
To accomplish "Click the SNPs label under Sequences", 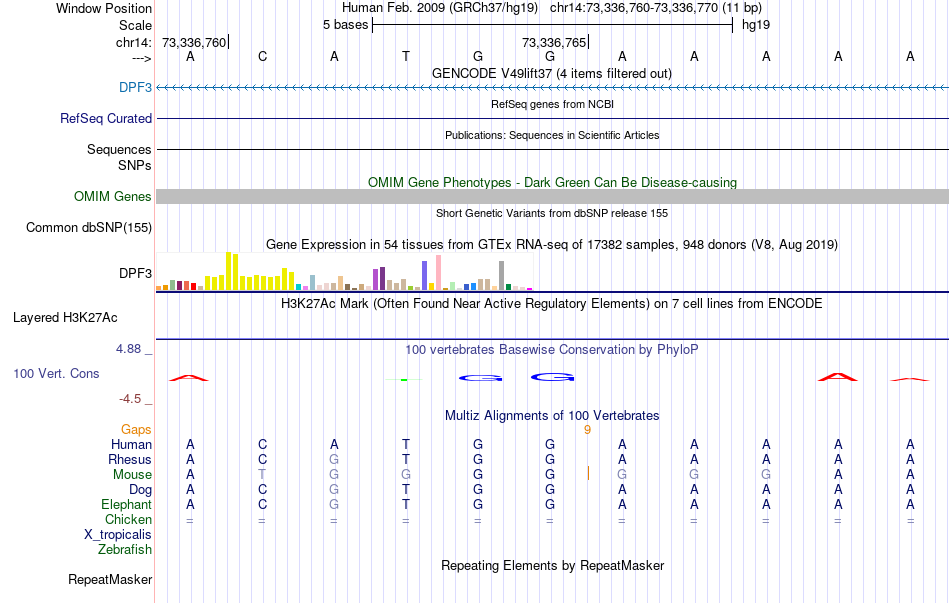I will click(135, 165).
